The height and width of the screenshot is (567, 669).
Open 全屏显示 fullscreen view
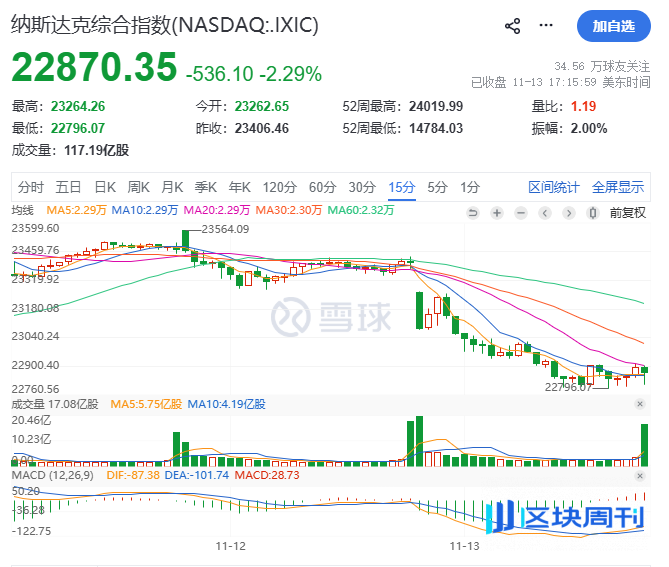tap(618, 187)
